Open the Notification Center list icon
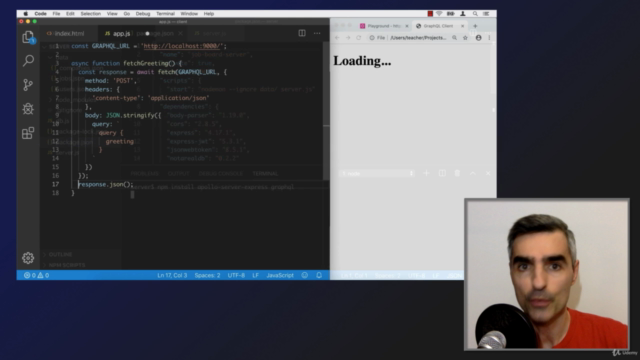The image size is (640, 360). click(x=486, y=13)
